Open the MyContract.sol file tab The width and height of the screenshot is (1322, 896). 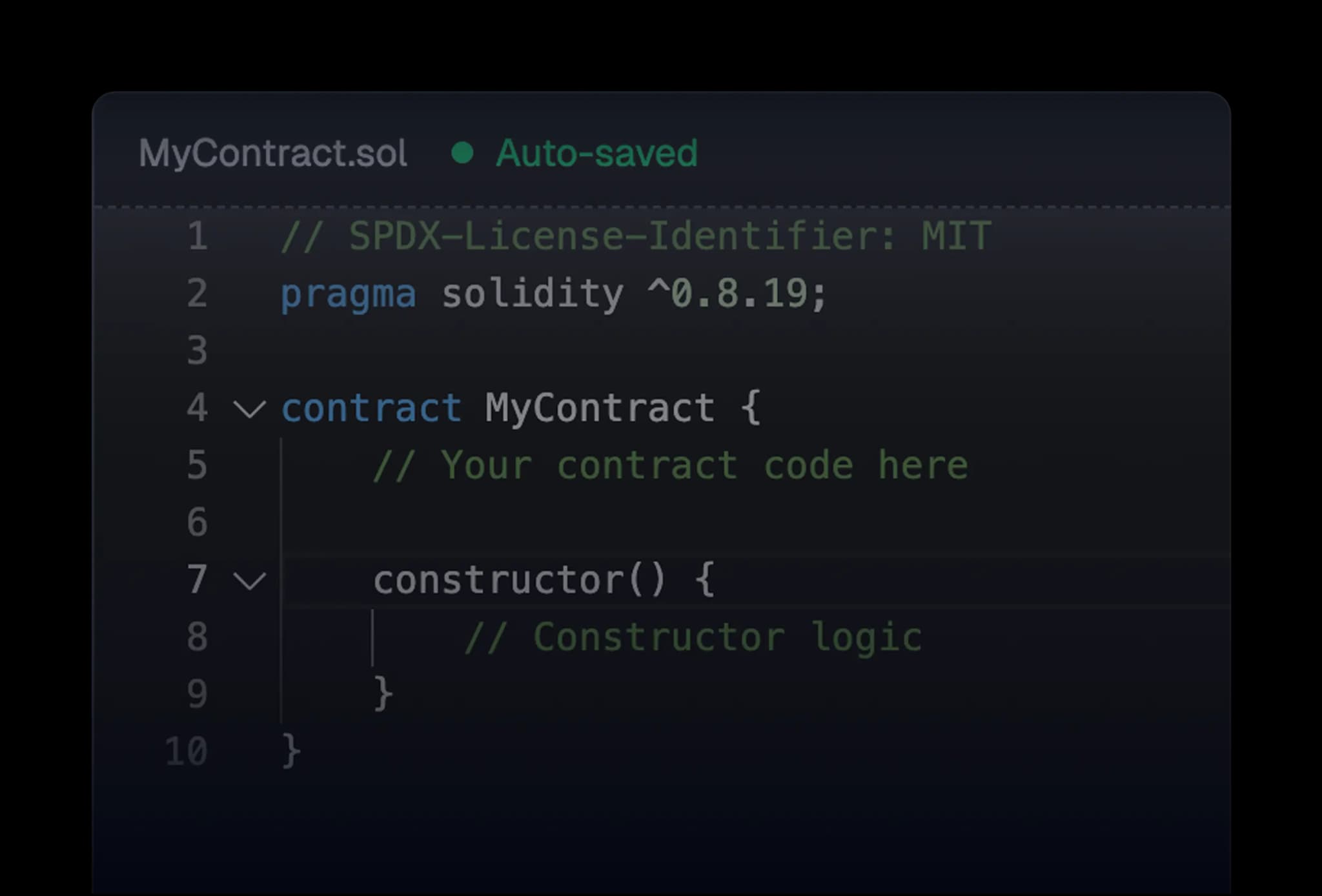click(x=273, y=154)
